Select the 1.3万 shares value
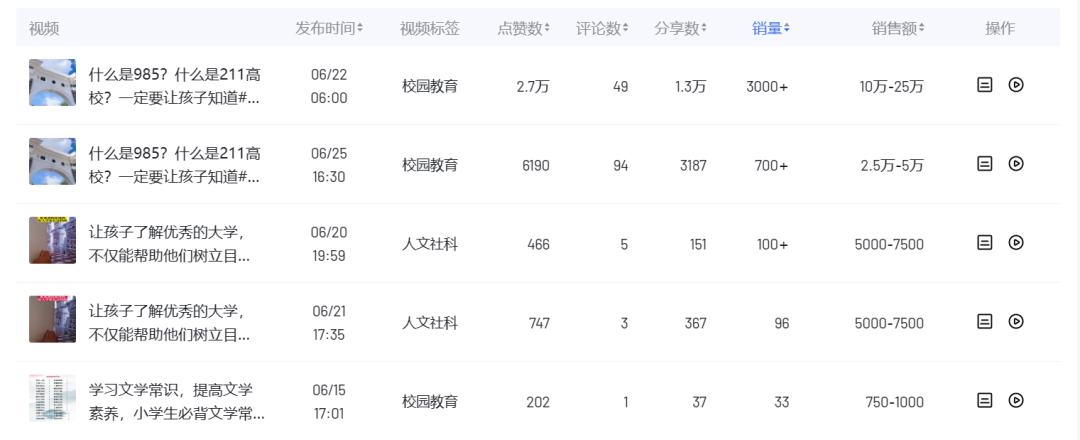 click(690, 86)
